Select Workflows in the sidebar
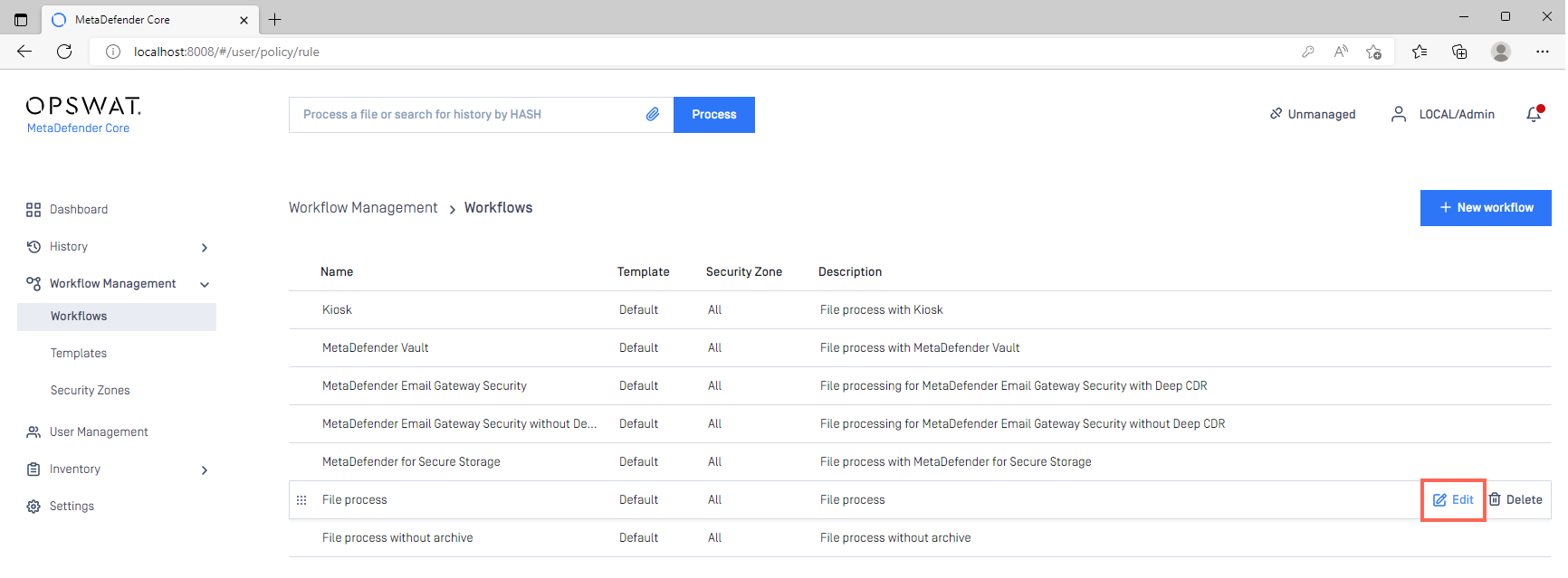 pos(117,317)
